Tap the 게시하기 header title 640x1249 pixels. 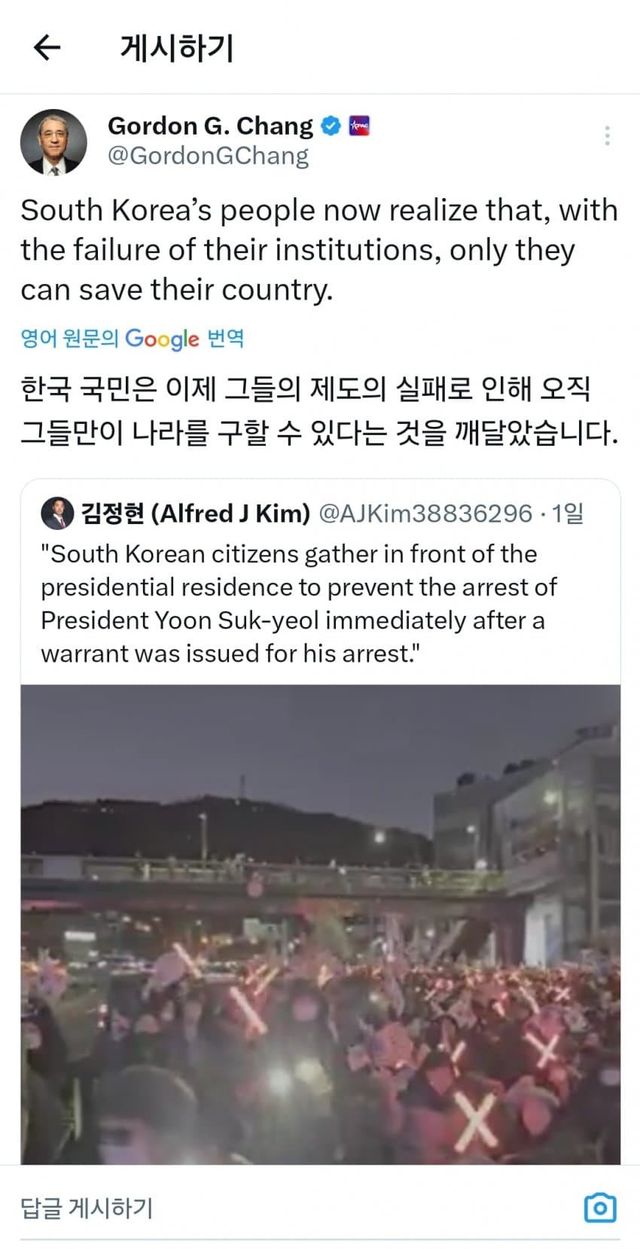176,47
